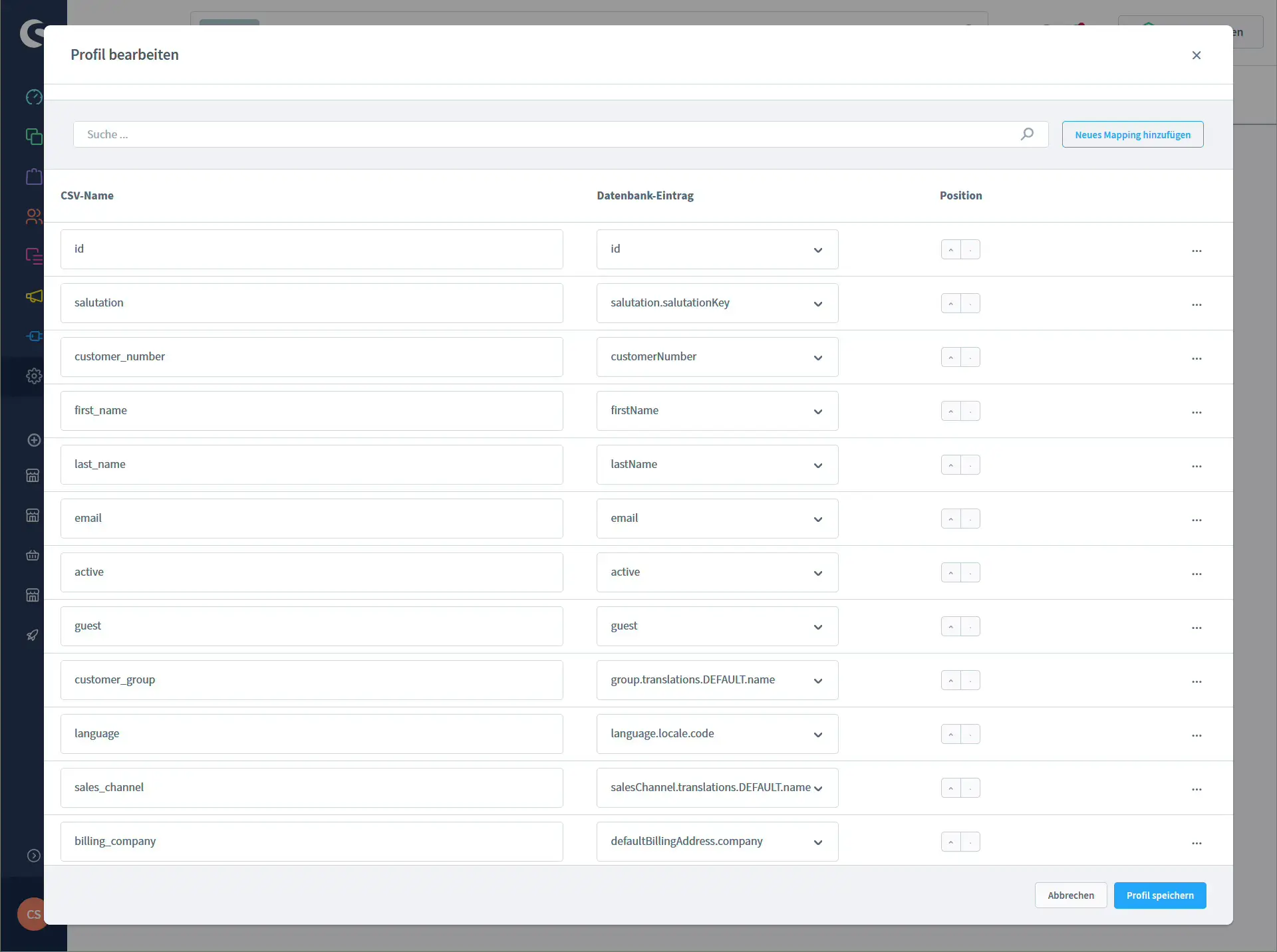Move guest mapping up one position

pyautogui.click(x=950, y=627)
